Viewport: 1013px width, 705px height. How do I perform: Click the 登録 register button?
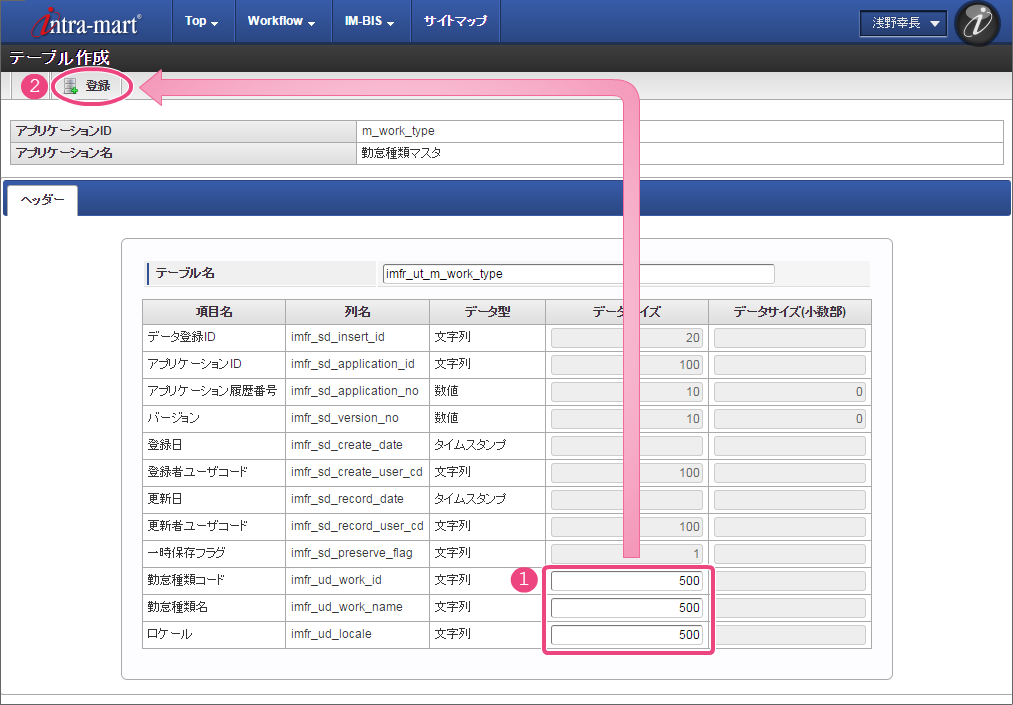pos(89,86)
